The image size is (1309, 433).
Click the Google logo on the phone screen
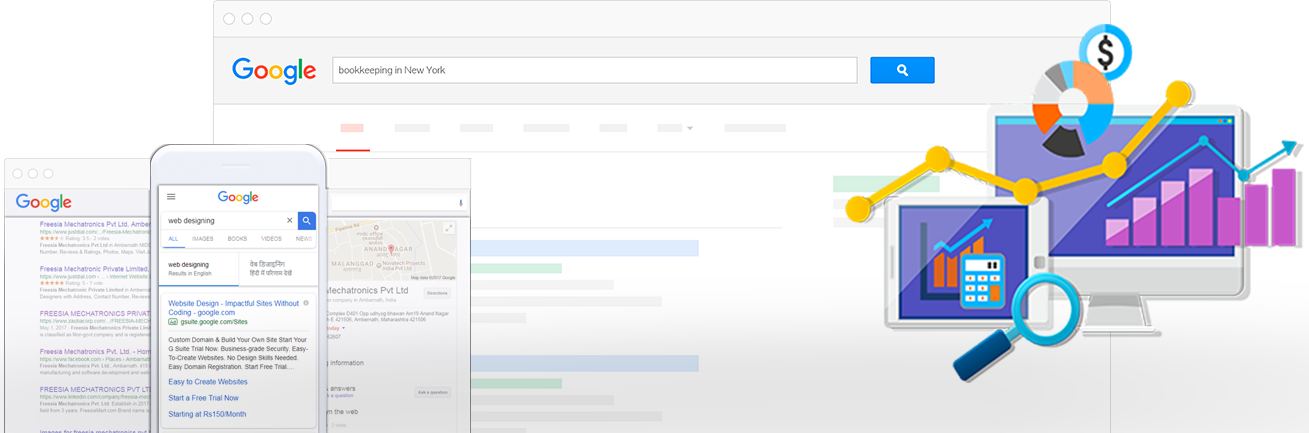pyautogui.click(x=238, y=198)
